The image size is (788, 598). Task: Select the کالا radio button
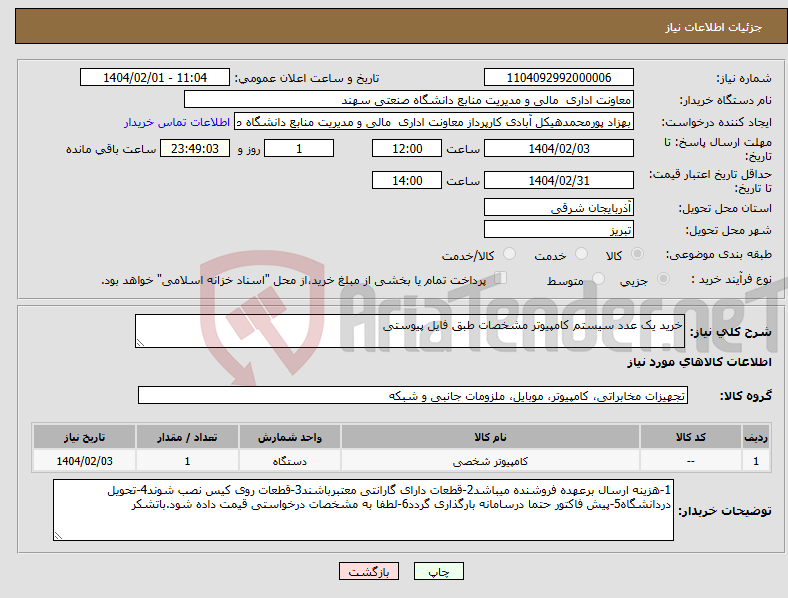[x=637, y=254]
